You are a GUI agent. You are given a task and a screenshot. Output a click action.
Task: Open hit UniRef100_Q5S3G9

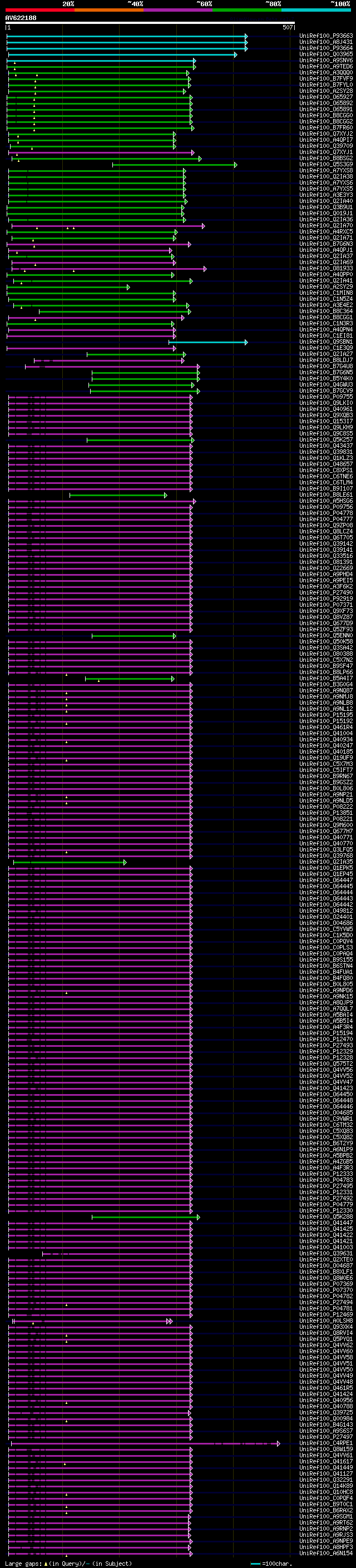coord(326,164)
